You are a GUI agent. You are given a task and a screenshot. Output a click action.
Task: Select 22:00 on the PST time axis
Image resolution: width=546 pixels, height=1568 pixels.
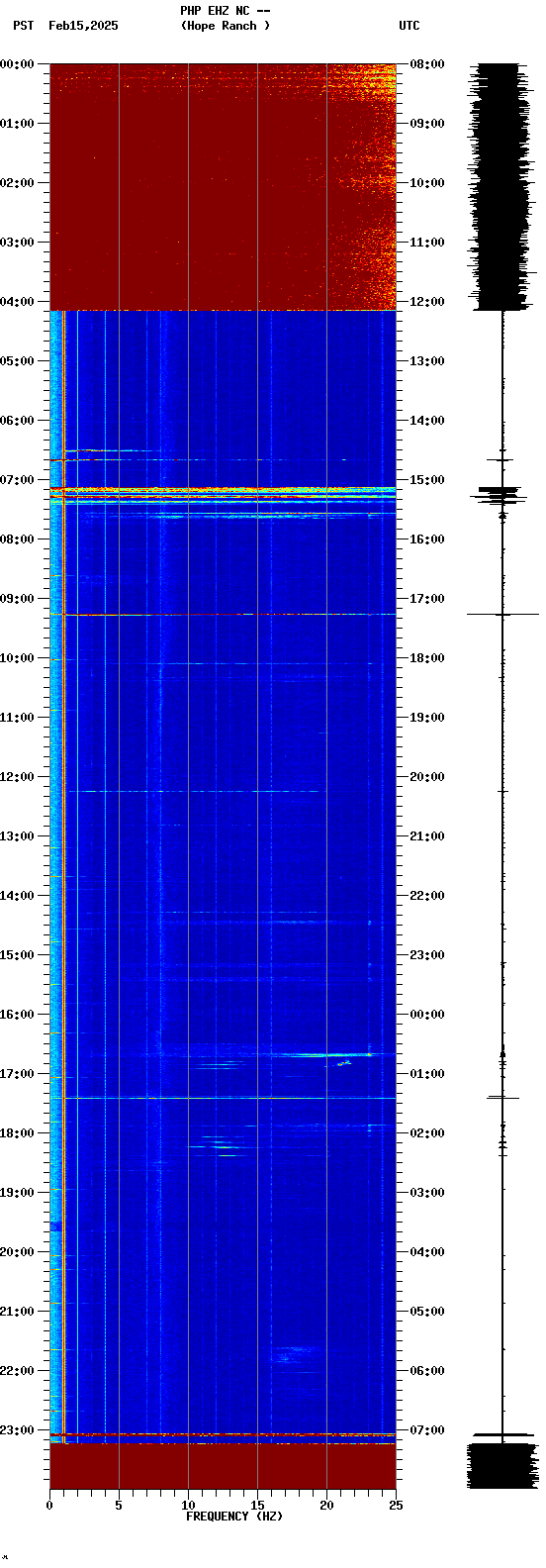click(17, 1370)
